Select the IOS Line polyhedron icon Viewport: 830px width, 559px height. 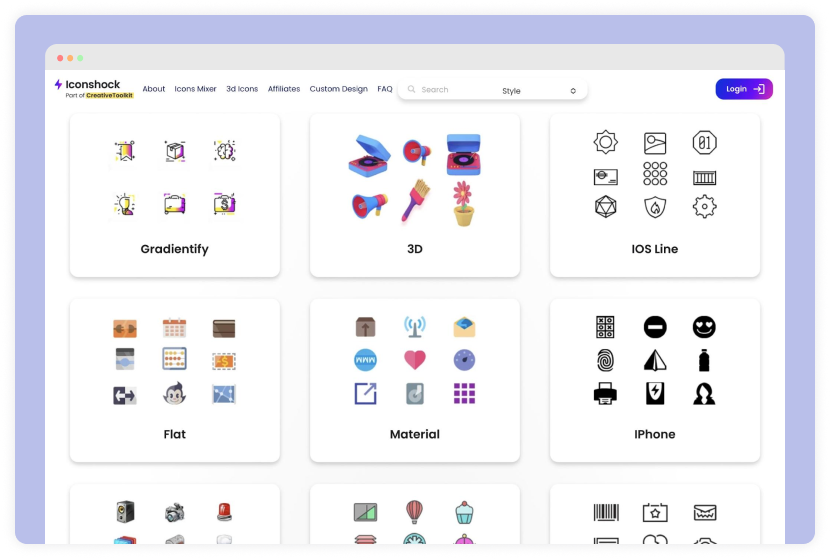(606, 207)
